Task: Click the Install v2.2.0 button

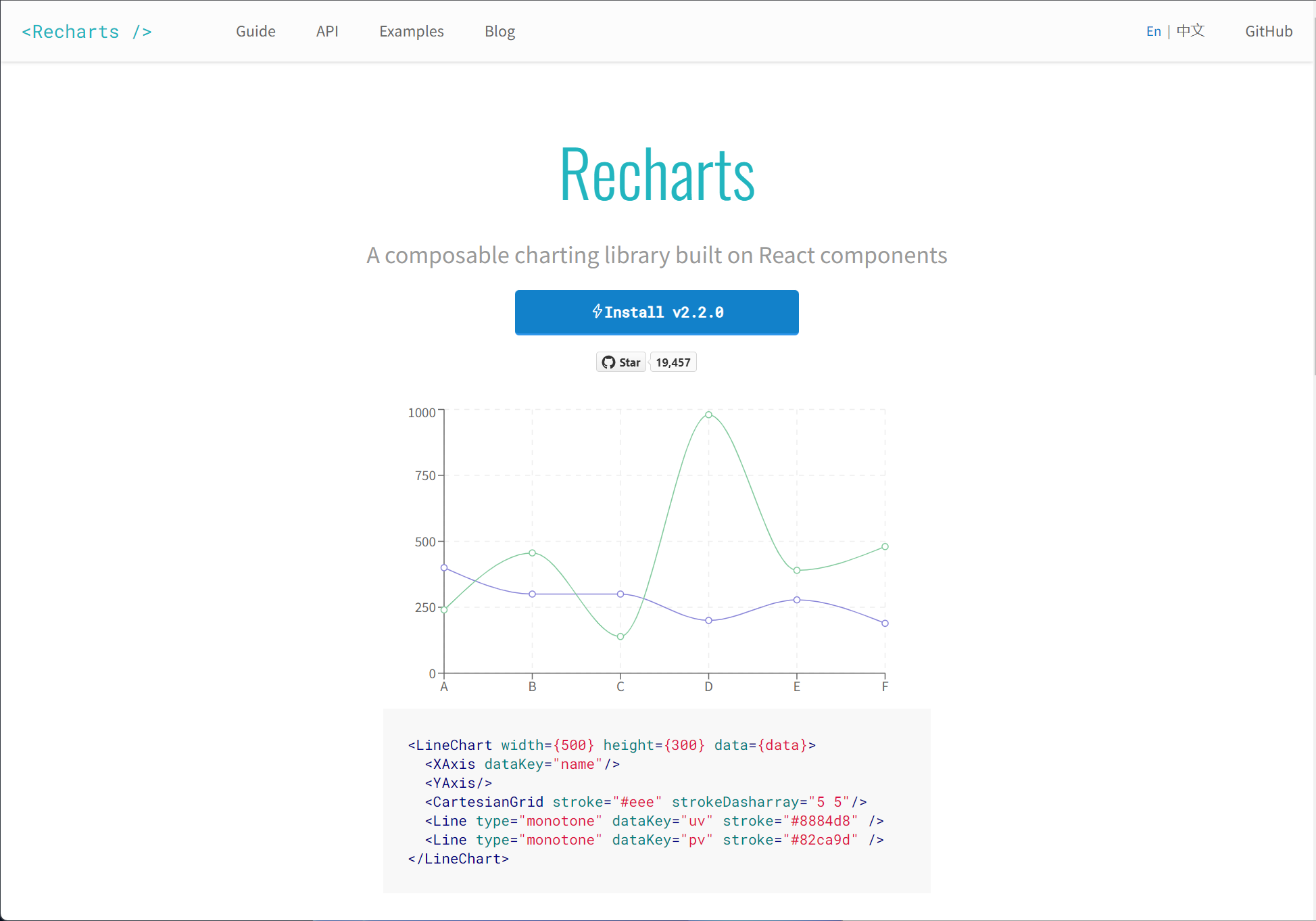Action: (x=656, y=312)
